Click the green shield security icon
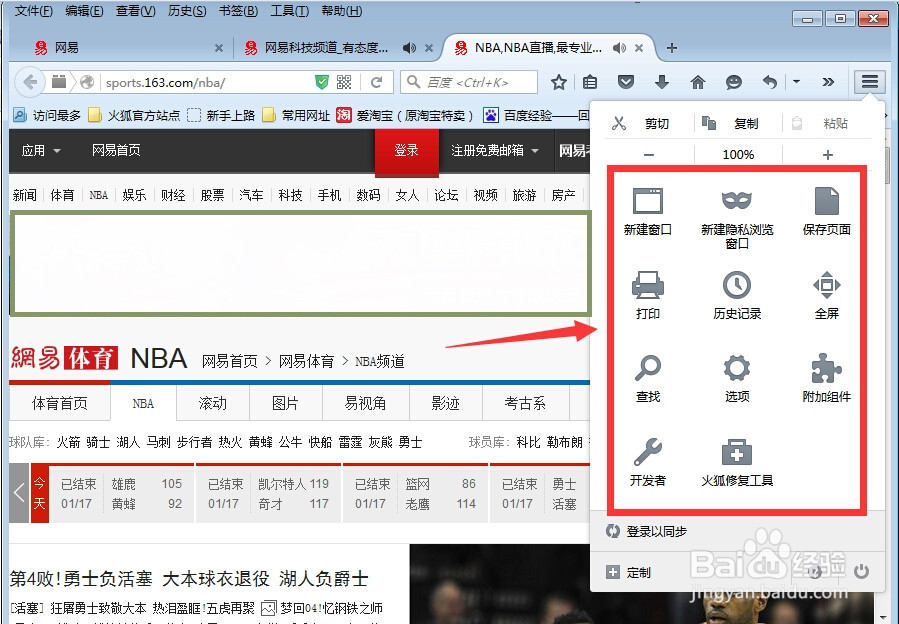The width and height of the screenshot is (899, 624). click(x=322, y=82)
